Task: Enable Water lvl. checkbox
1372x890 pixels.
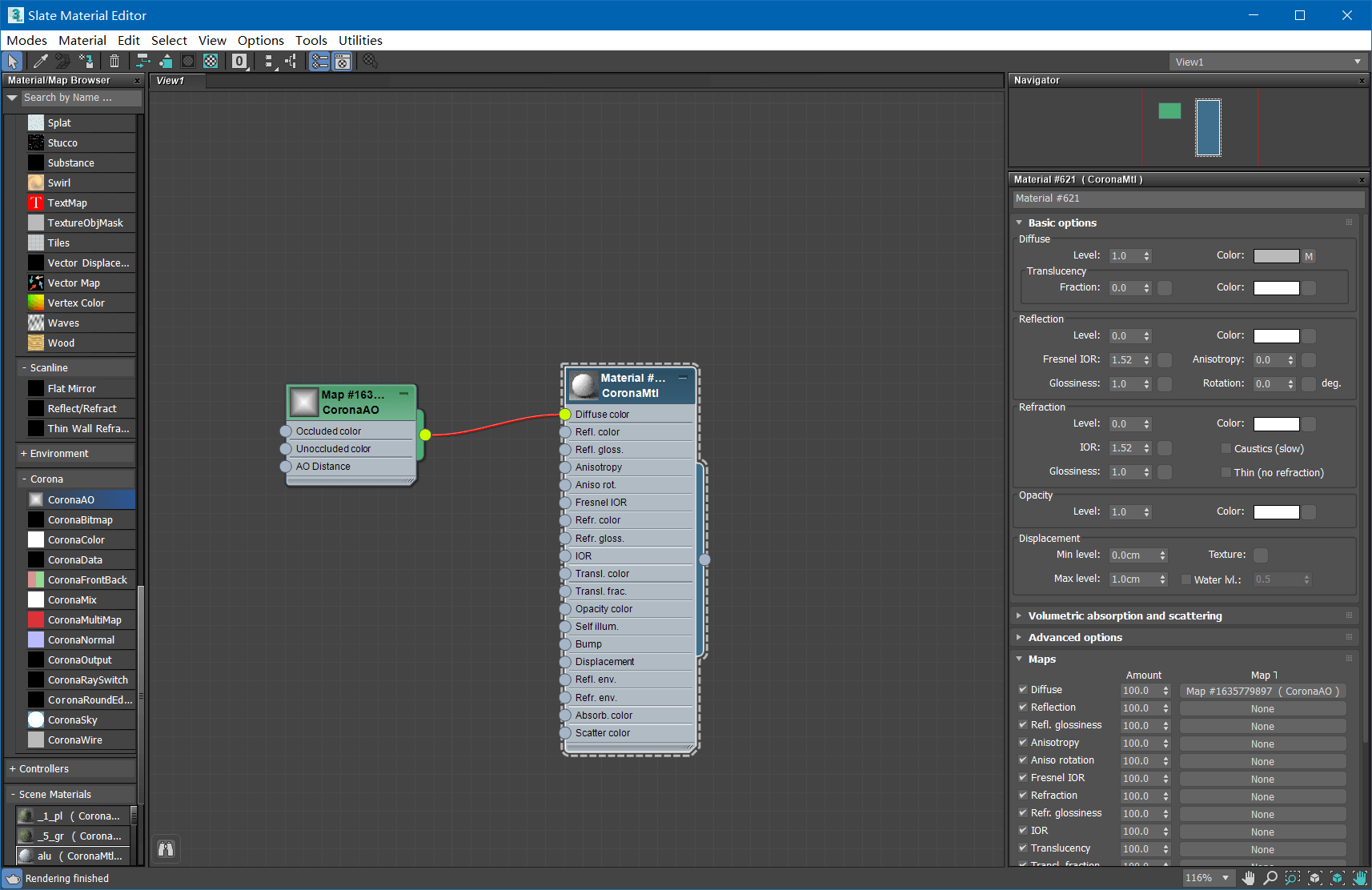Action: [x=1186, y=579]
